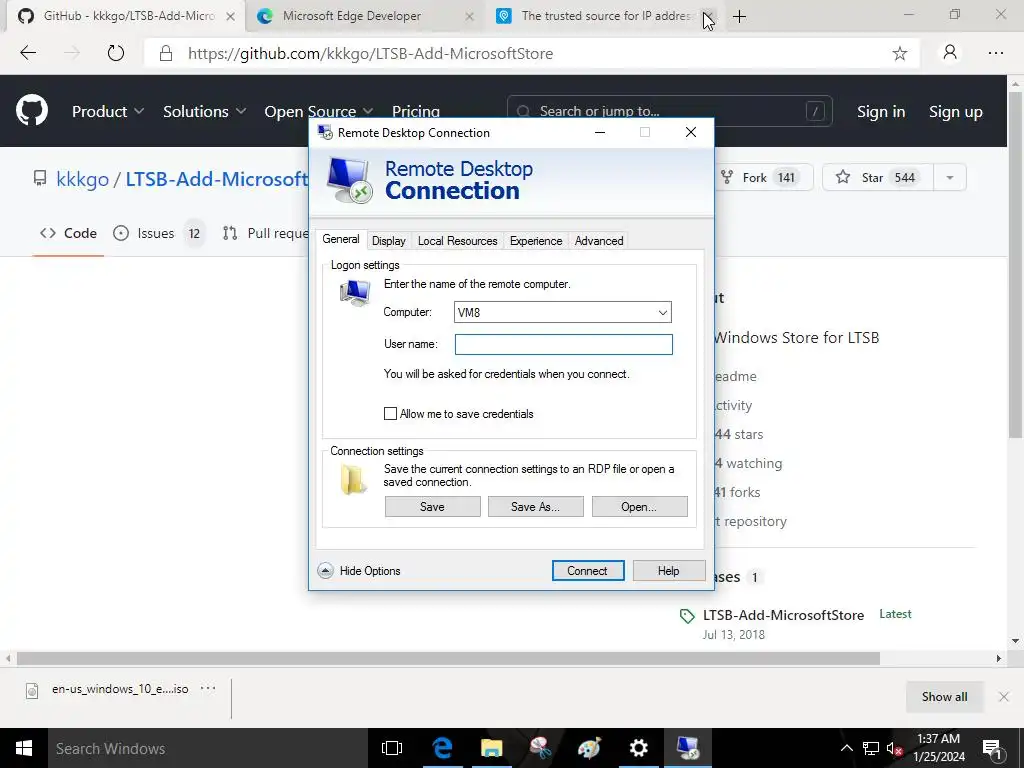Check Allow me to save credentials
Screen dimensions: 1024x768
click(x=391, y=413)
